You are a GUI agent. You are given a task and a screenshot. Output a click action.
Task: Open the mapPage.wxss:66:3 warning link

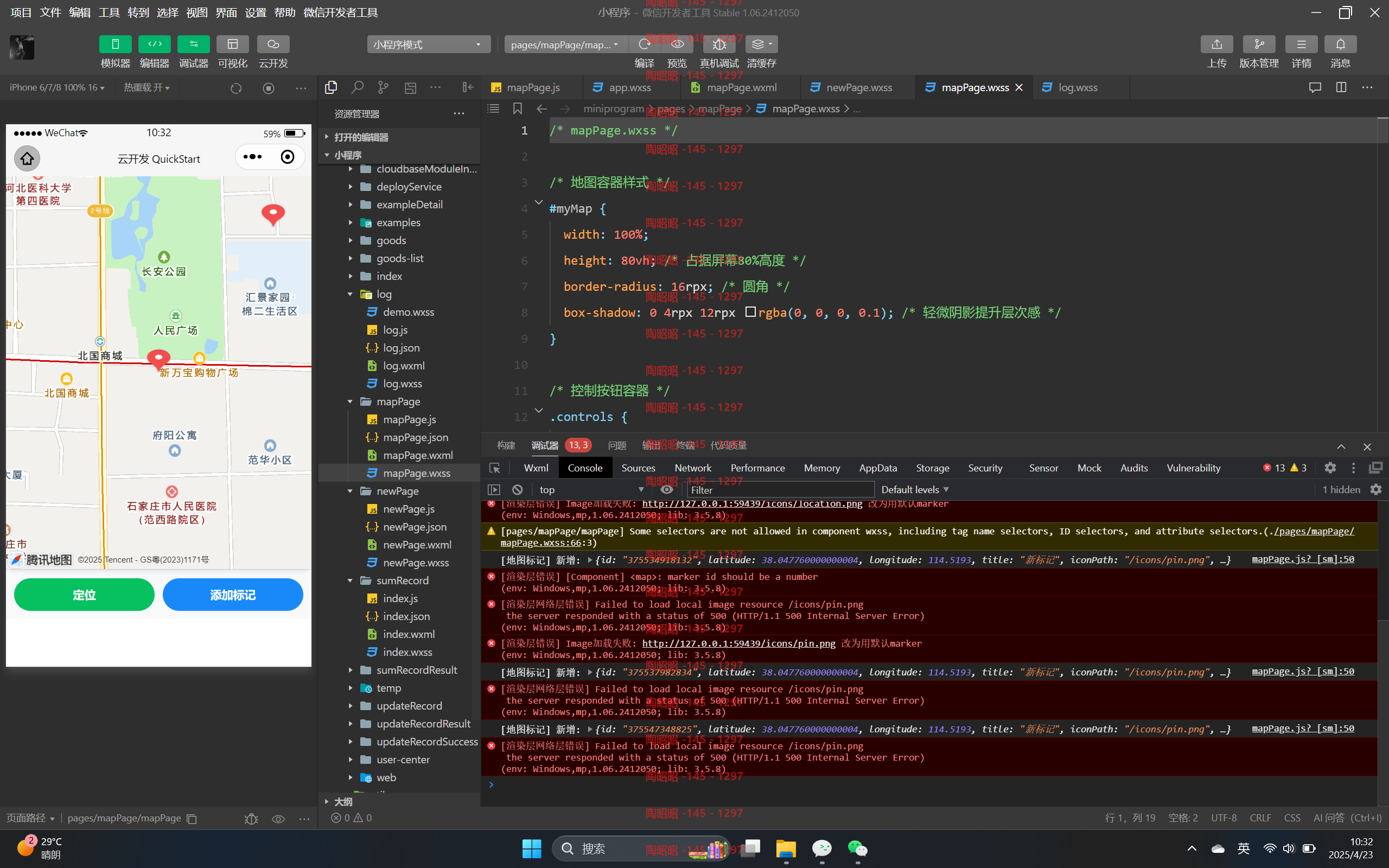(x=927, y=537)
